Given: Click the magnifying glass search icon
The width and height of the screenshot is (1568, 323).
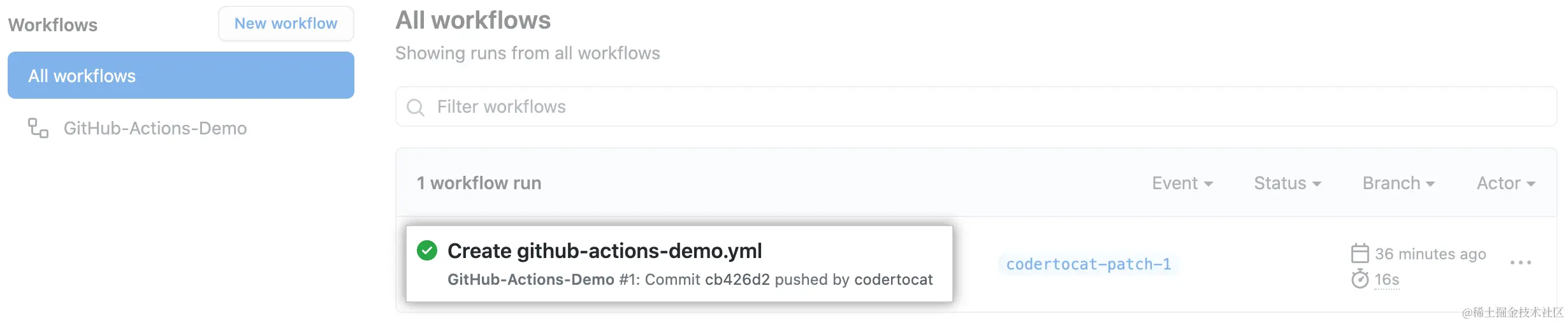Looking at the screenshot, I should pyautogui.click(x=416, y=107).
